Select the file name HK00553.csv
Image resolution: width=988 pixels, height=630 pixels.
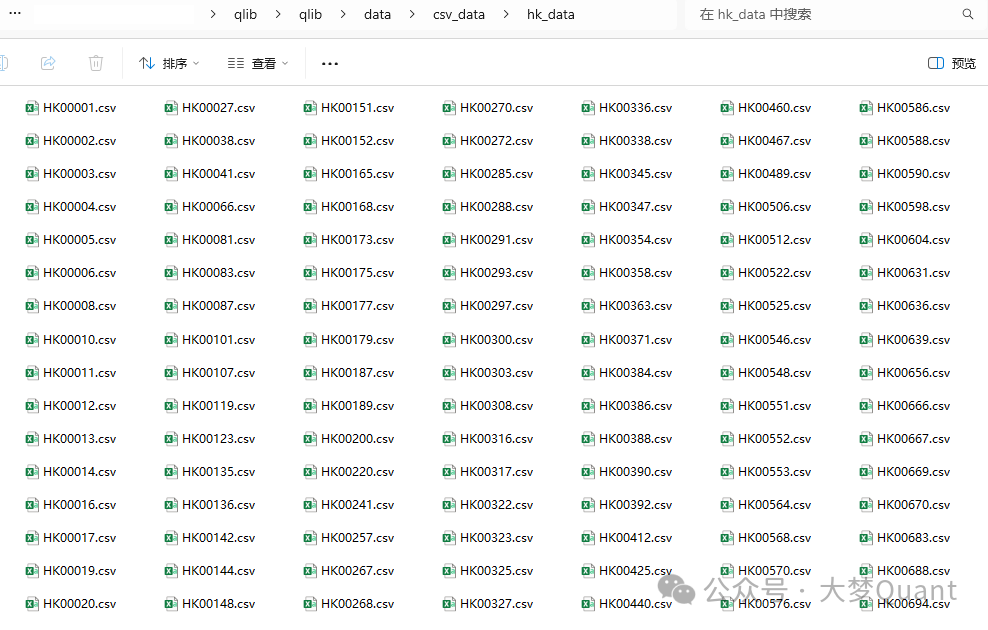pyautogui.click(x=774, y=472)
